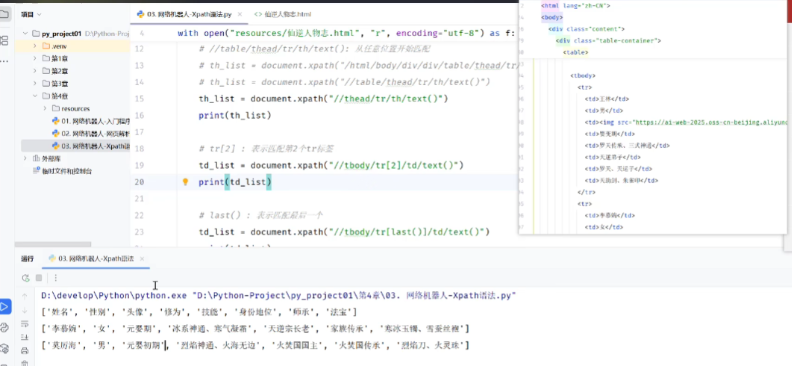Collapse the 第4章 folder

coord(35,96)
